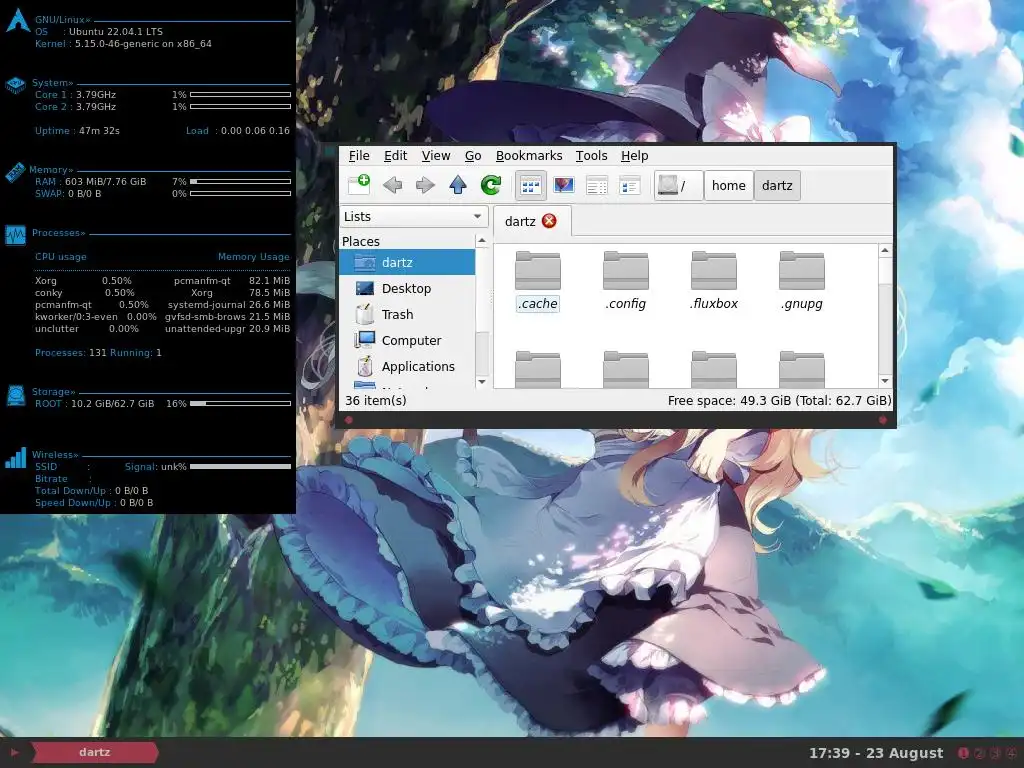Click the Arch-style distro logo
Viewport: 1024px width, 768px height.
click(x=18, y=20)
